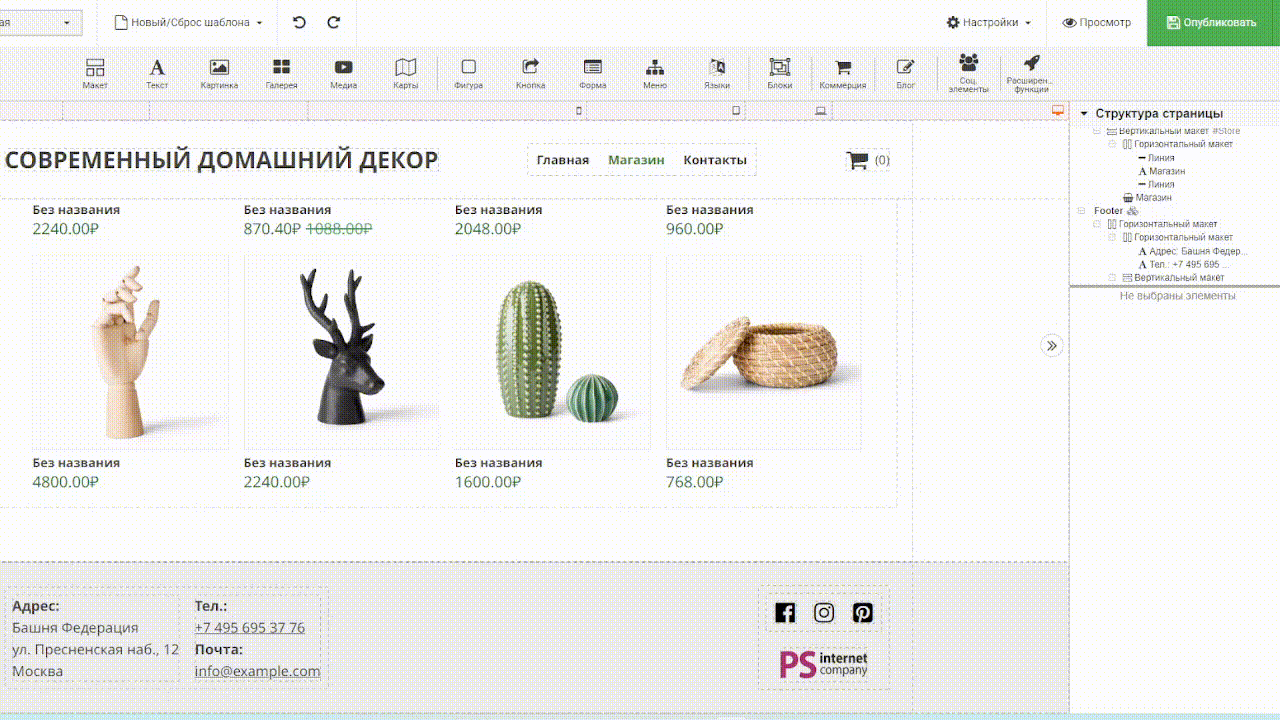Select the Footer node in the structure tree
This screenshot has height=720, width=1280.
coord(1108,211)
